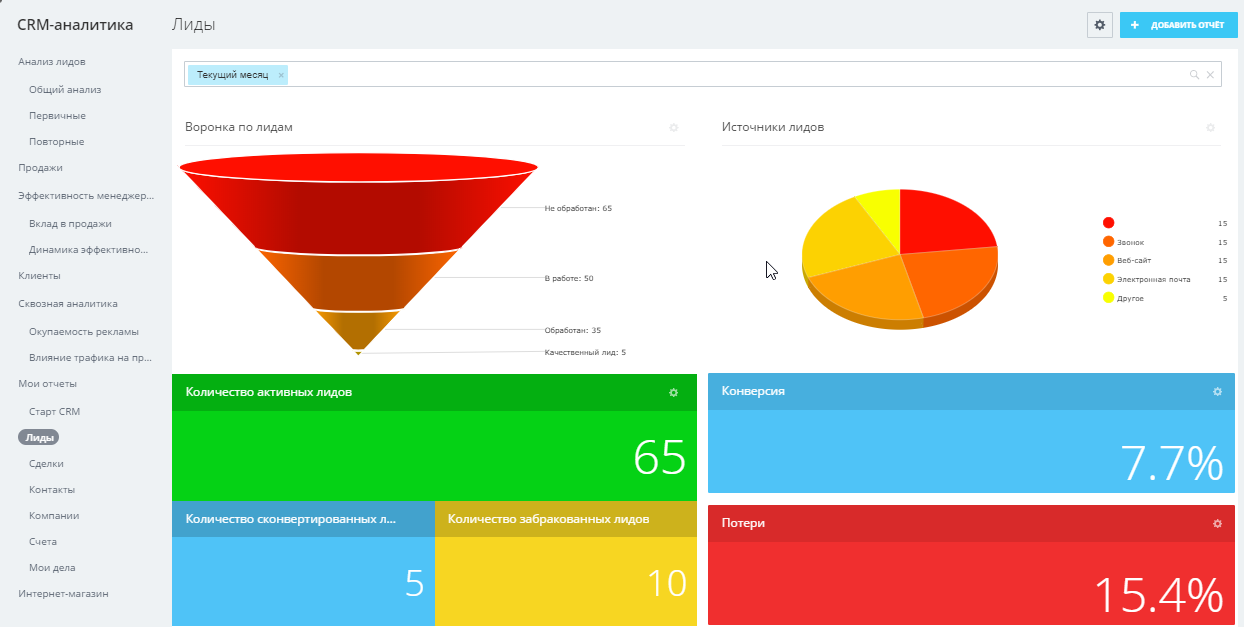Screen dimensions: 1244x627
Task: Click the Веб-сайт legend swatch
Action: point(1108,260)
